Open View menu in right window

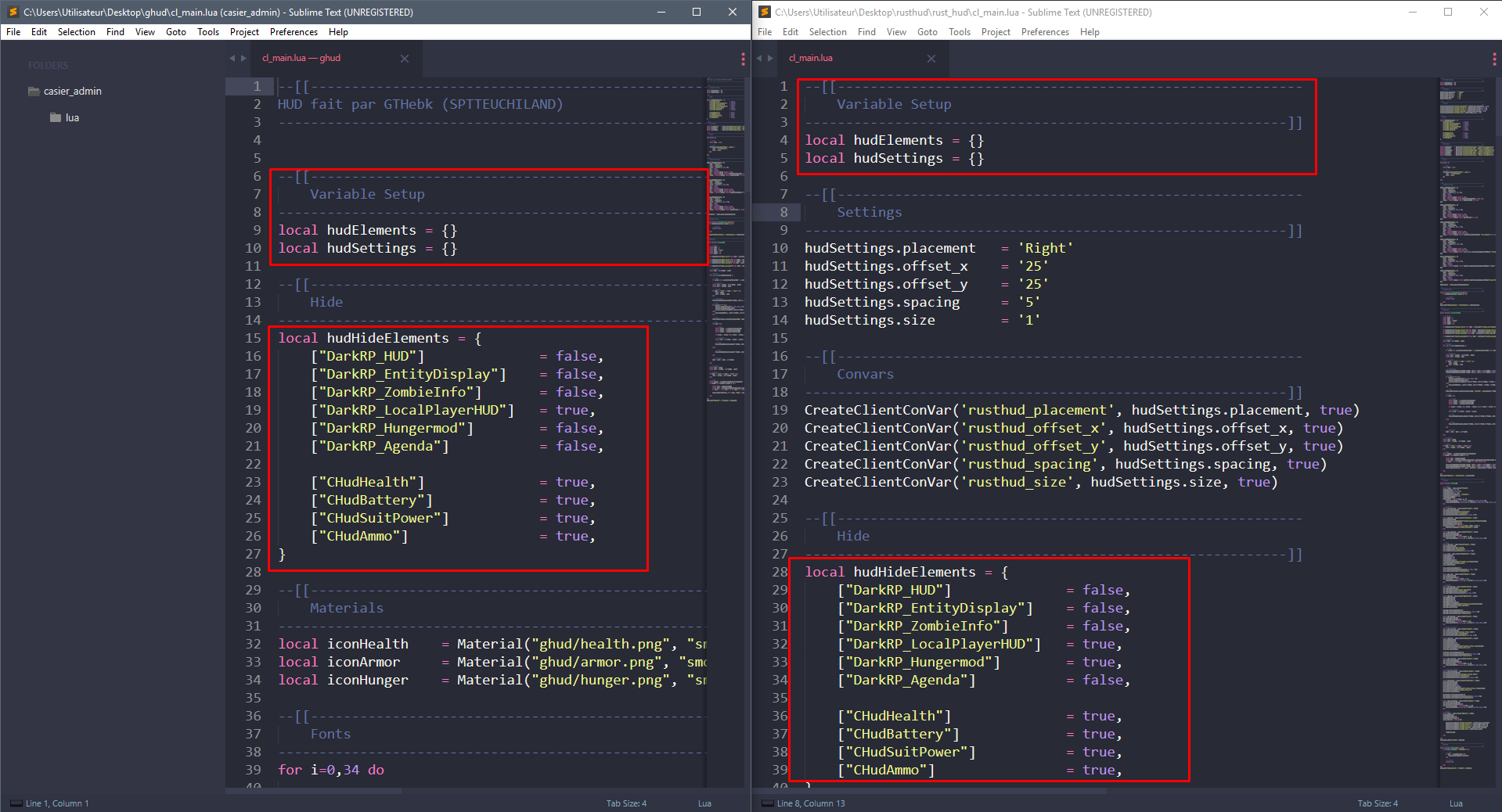[896, 32]
